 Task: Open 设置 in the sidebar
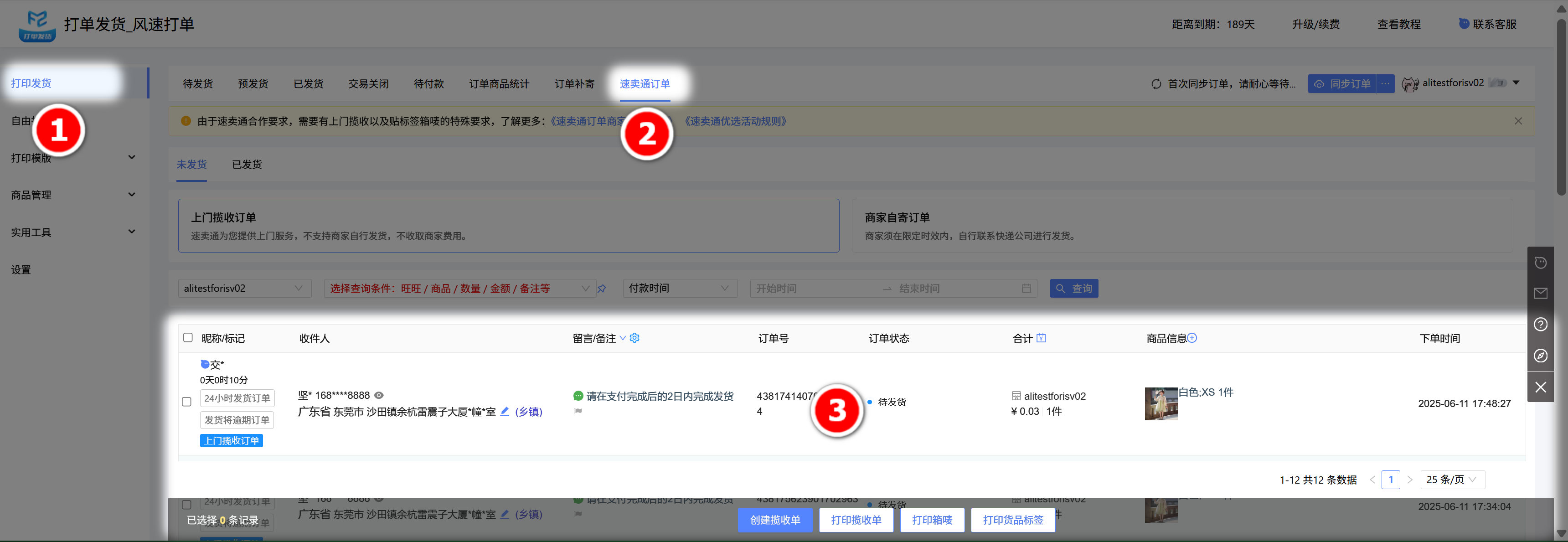point(21,270)
